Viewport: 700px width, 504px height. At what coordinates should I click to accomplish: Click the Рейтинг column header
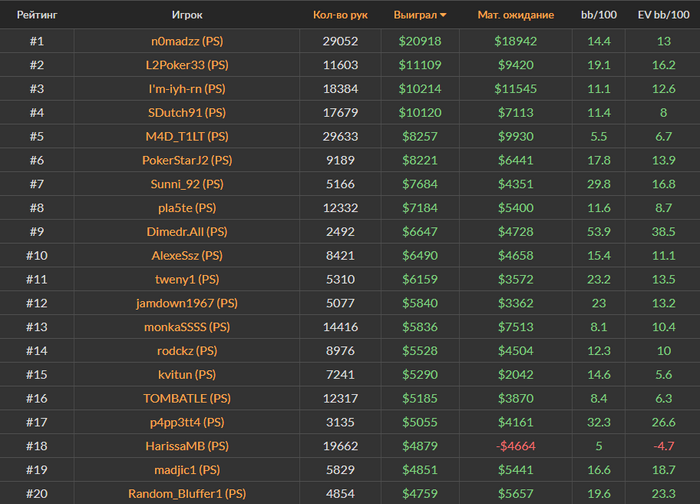36,16
